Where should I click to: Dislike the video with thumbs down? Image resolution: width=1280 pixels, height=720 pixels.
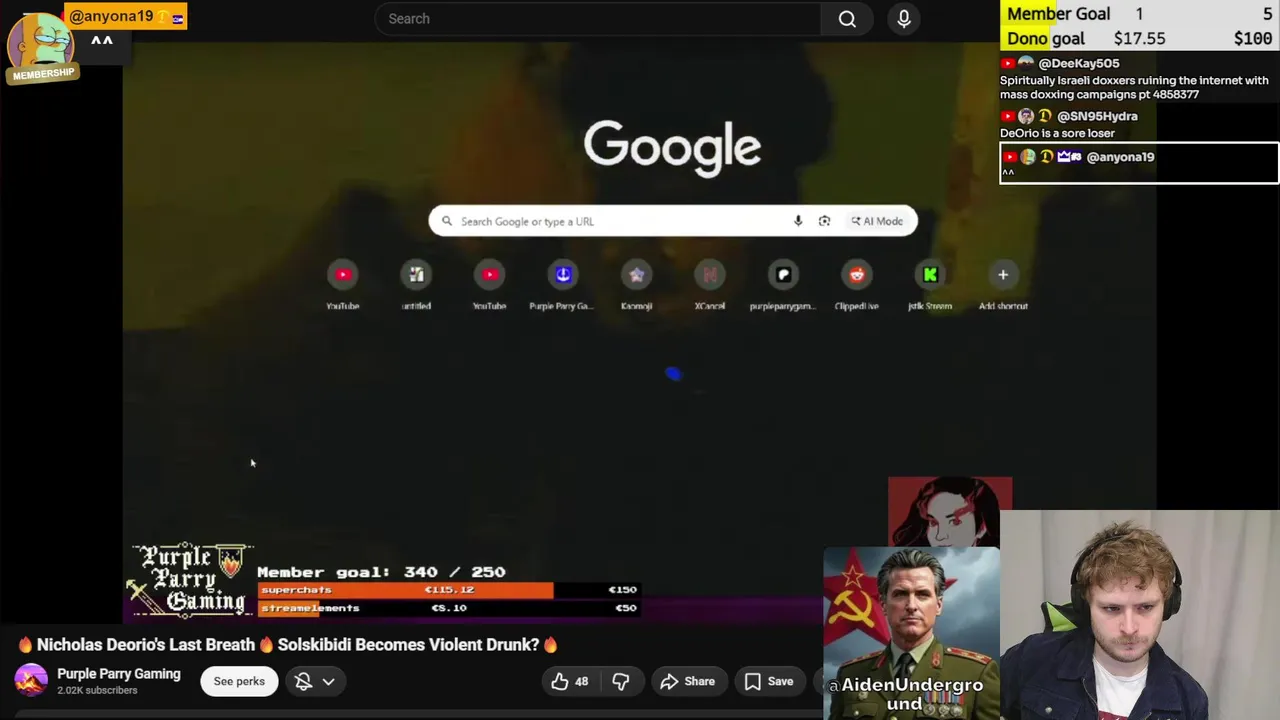621,682
